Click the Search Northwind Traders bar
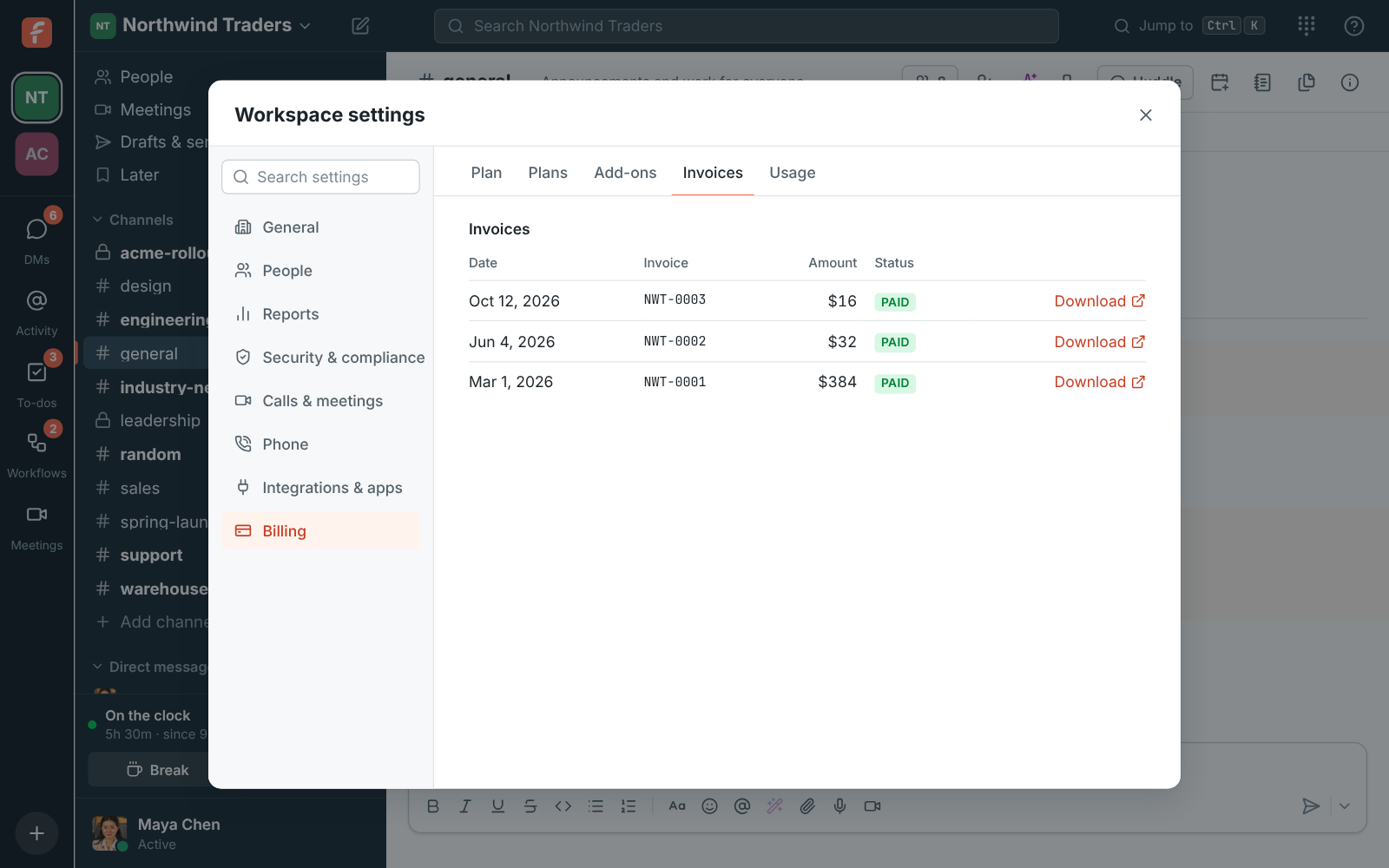The height and width of the screenshot is (868, 1389). pos(746,26)
